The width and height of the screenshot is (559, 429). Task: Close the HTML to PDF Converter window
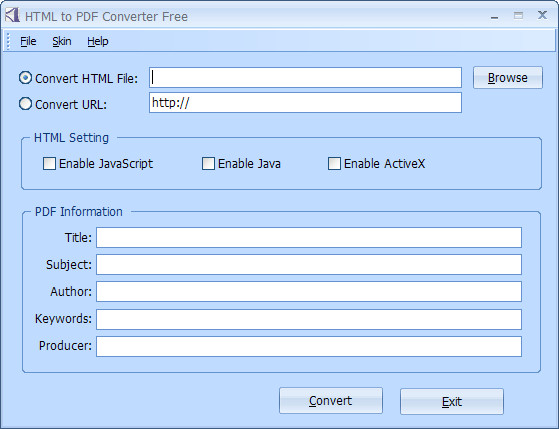click(542, 15)
